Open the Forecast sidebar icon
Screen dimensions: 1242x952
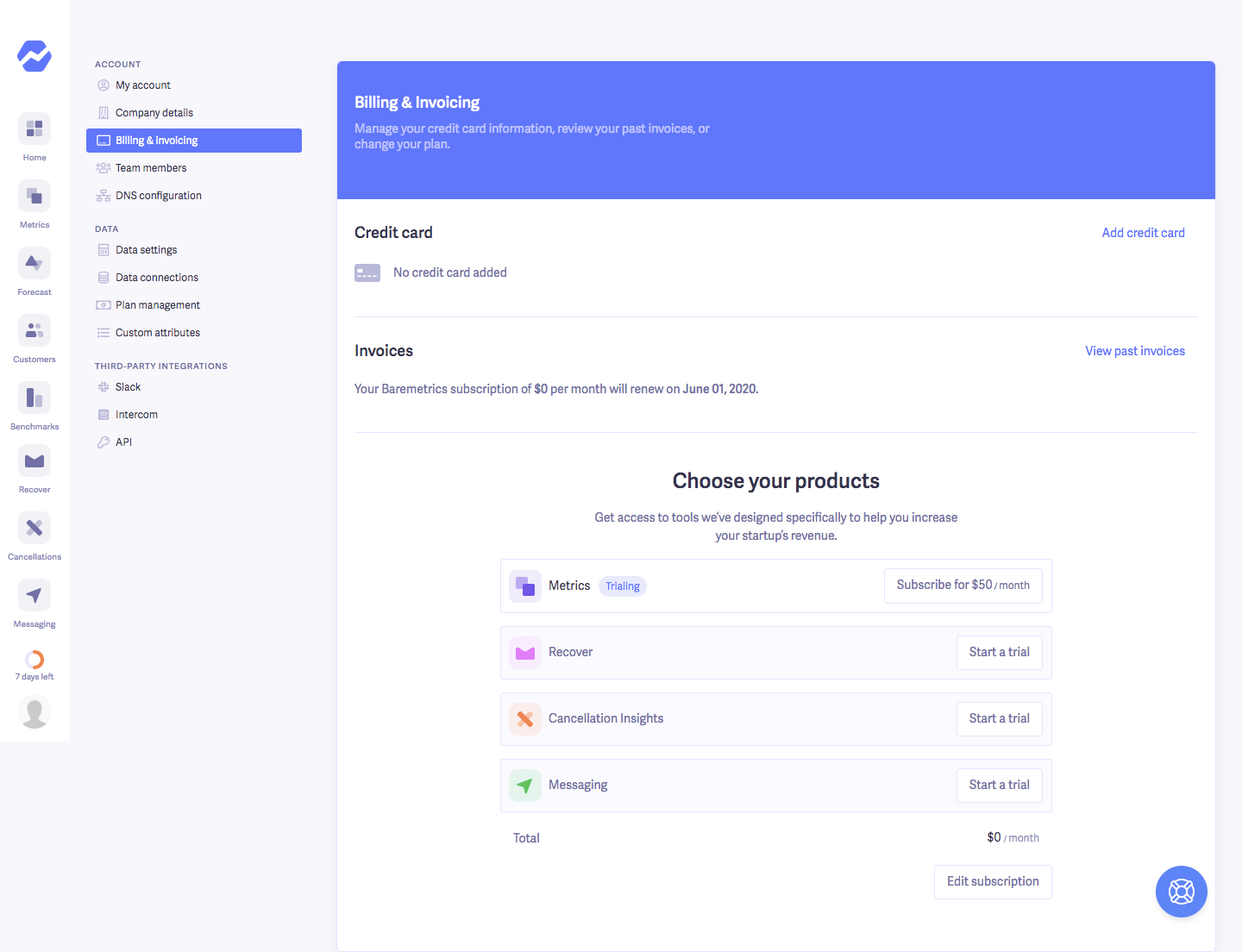(x=34, y=263)
